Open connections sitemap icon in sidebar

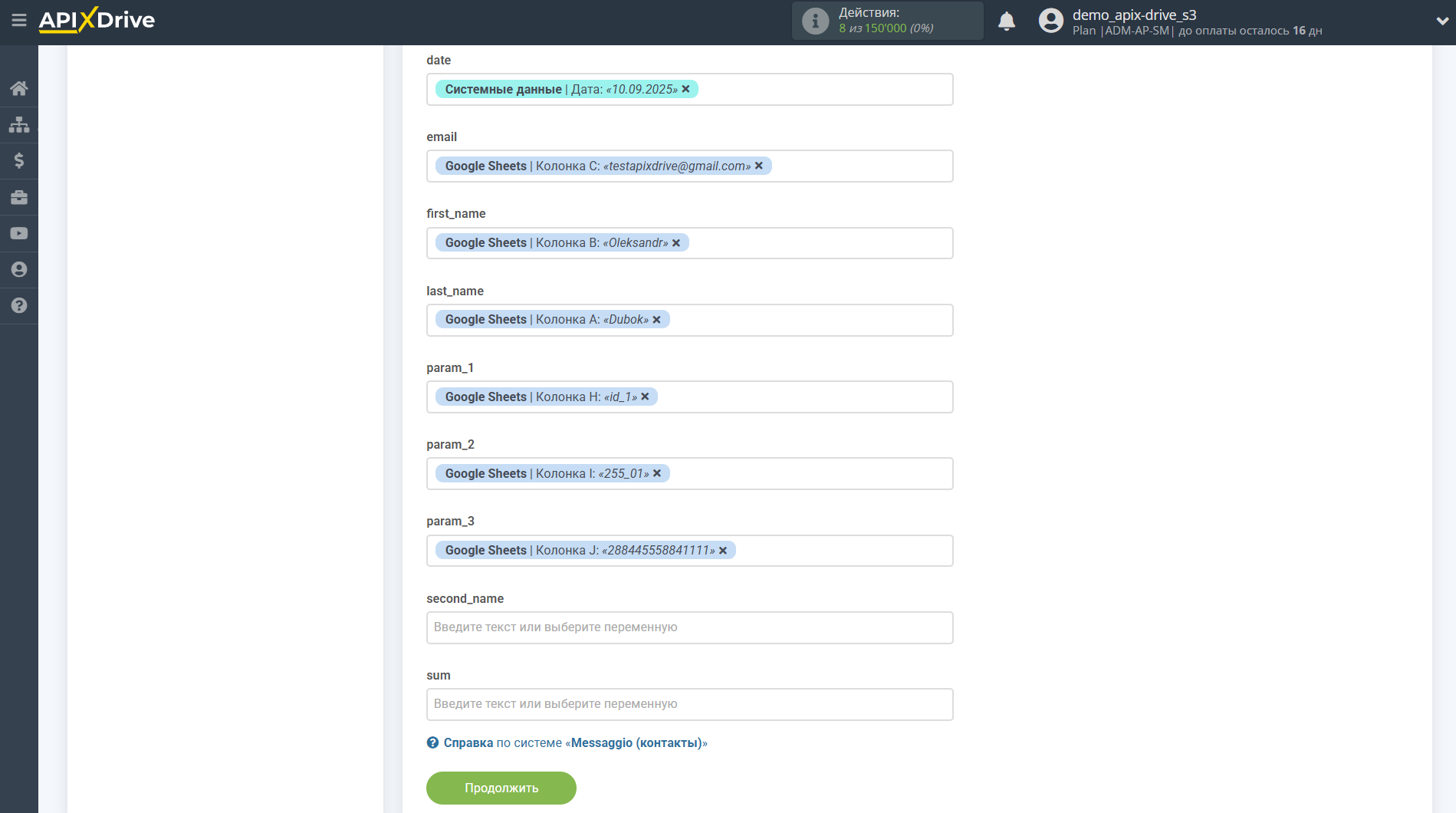(x=19, y=124)
